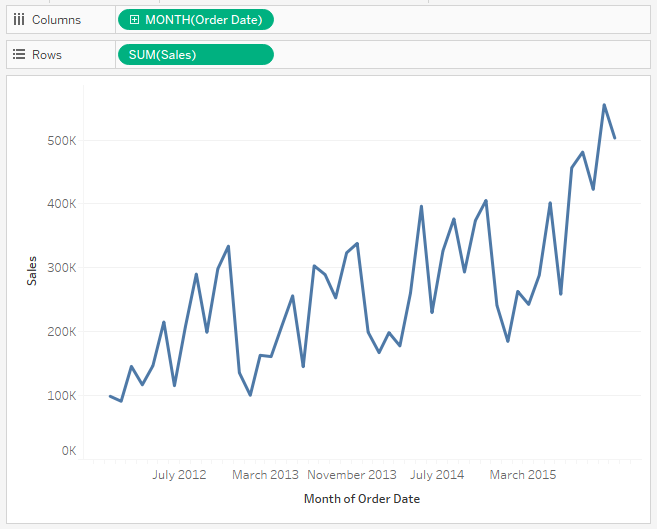Screen dimensions: 657x529
Task: Select the MONTH(Order Date) pill
Action: [203, 20]
